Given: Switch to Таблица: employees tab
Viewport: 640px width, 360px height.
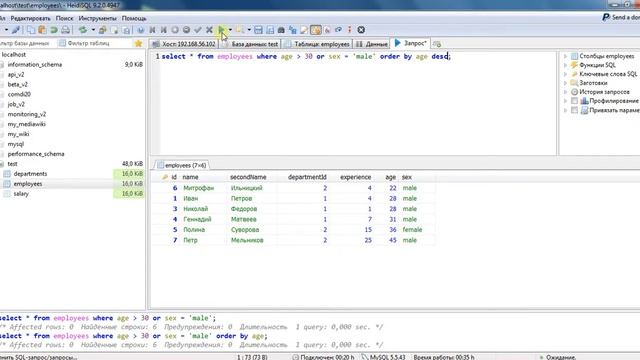Looking at the screenshot, I should point(317,44).
